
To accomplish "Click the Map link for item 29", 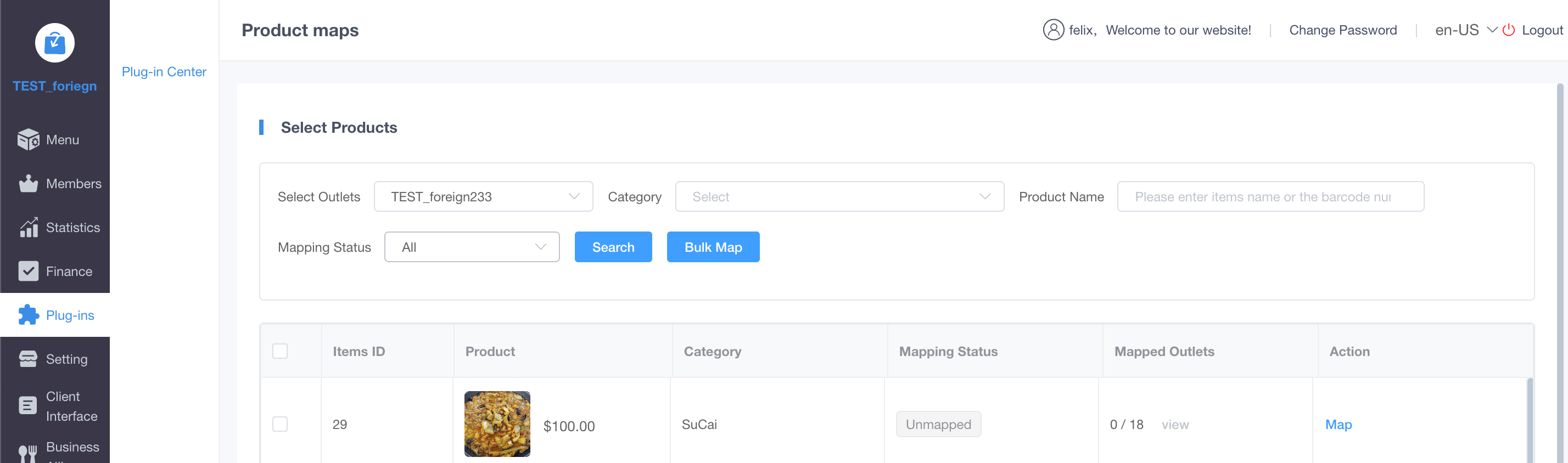I will tap(1338, 424).
